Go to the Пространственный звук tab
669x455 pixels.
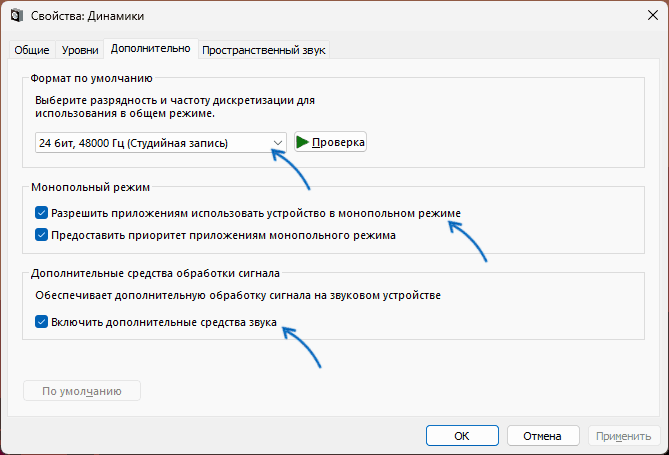pyautogui.click(x=264, y=50)
